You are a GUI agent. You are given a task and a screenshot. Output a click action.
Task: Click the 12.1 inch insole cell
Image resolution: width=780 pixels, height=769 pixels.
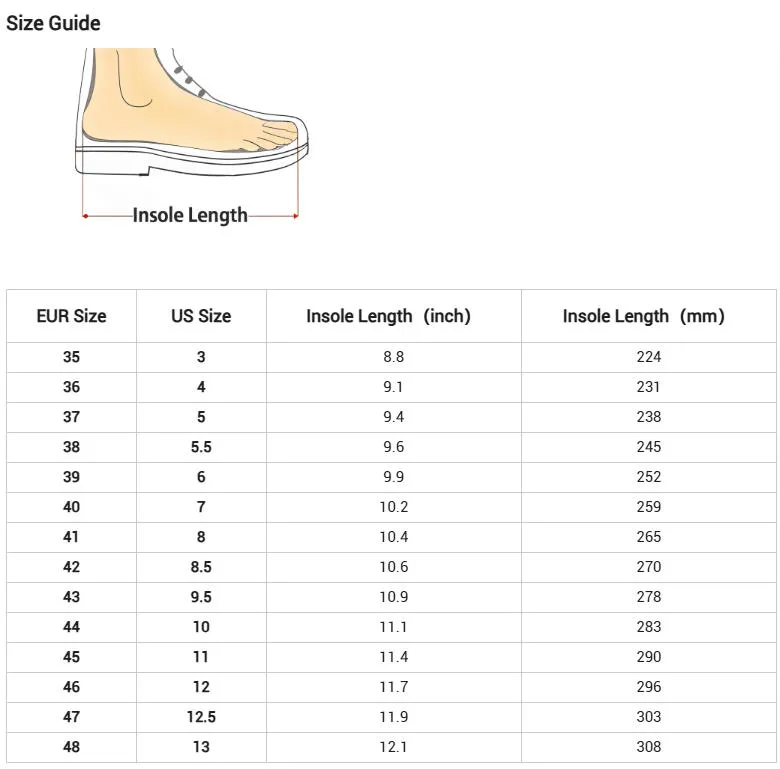(393, 747)
